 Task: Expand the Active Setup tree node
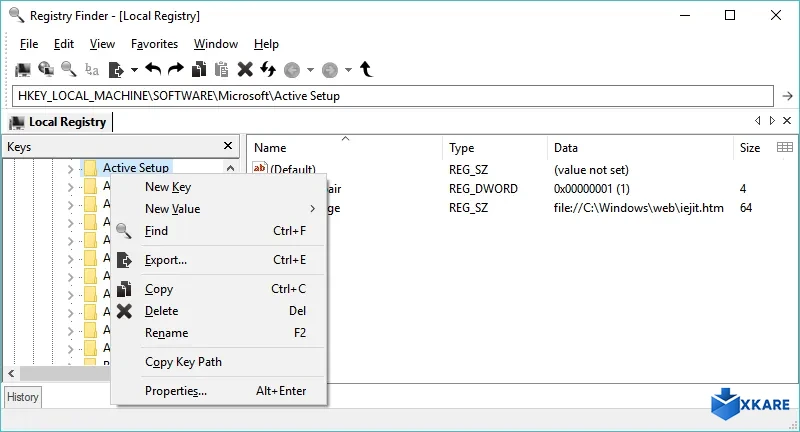click(x=70, y=168)
